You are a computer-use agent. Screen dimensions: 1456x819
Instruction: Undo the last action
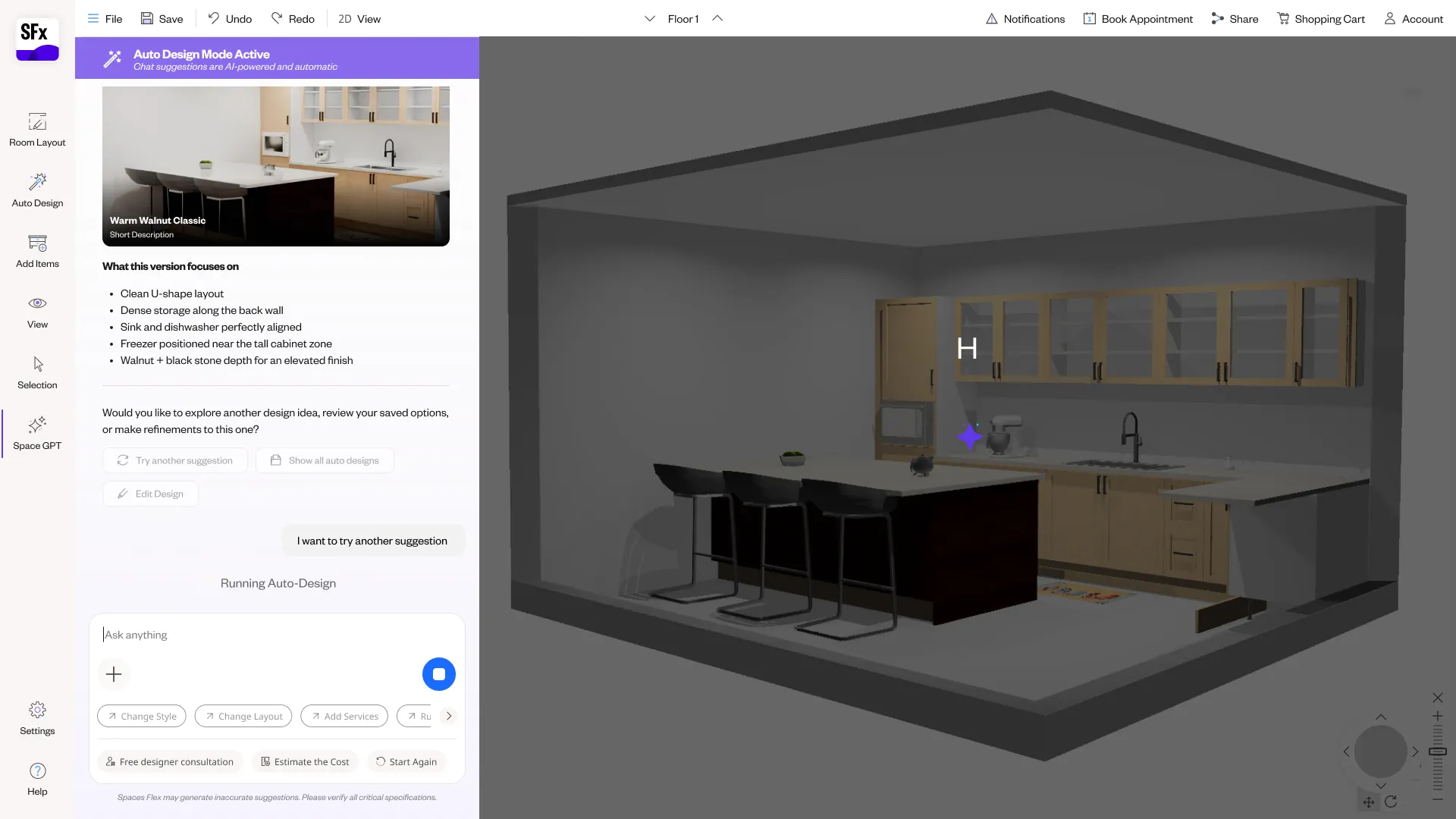click(230, 18)
